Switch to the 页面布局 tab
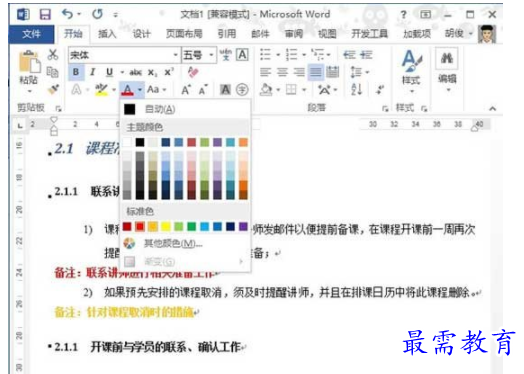This screenshot has height=374, width=524. click(184, 34)
